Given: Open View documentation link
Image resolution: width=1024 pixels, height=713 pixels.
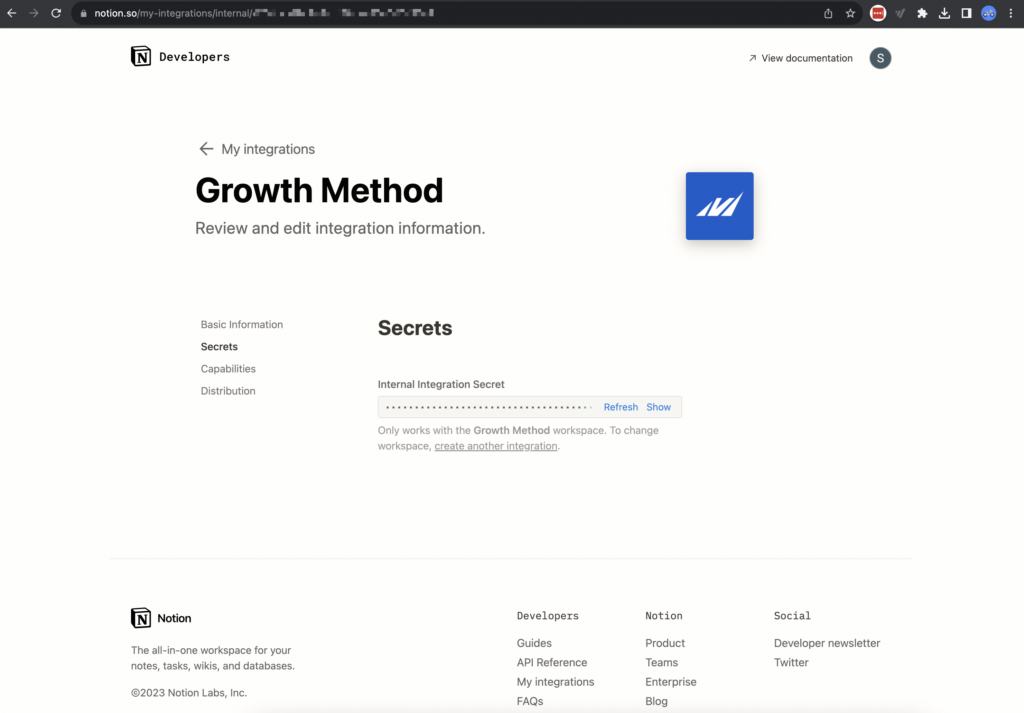Looking at the screenshot, I should coord(801,58).
